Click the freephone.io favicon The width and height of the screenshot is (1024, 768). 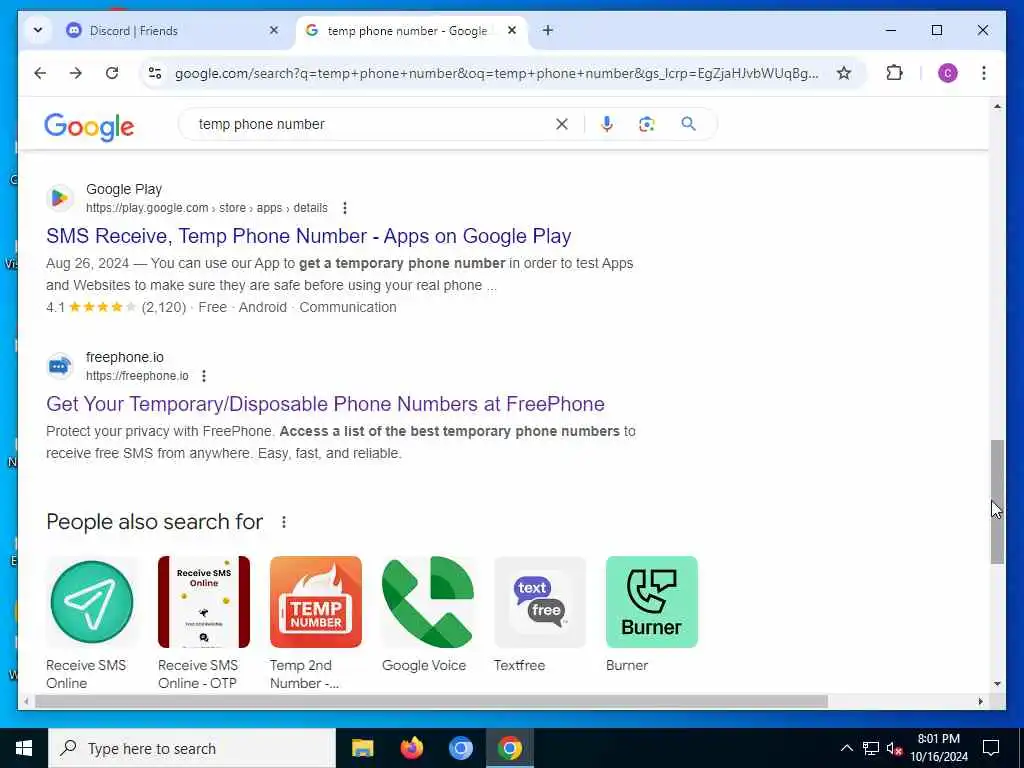click(59, 366)
